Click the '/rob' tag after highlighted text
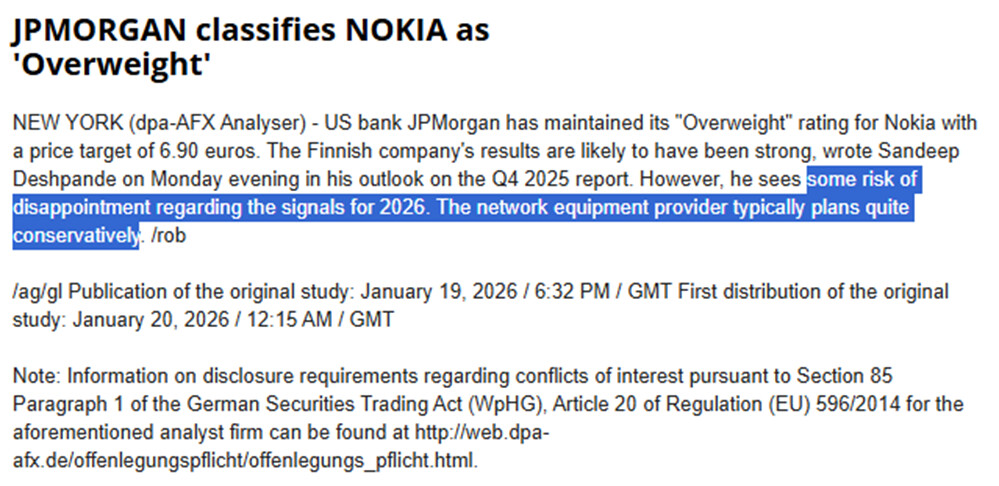The width and height of the screenshot is (999, 486). (167, 237)
